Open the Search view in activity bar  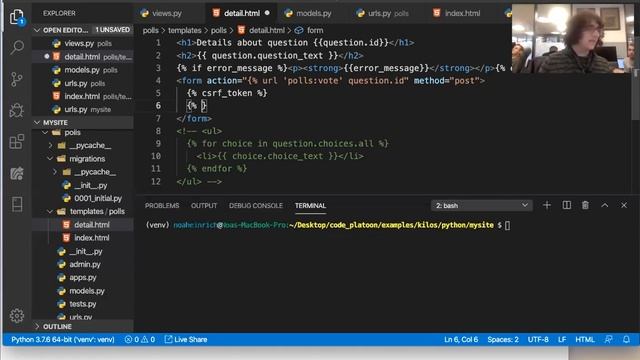(x=17, y=47)
